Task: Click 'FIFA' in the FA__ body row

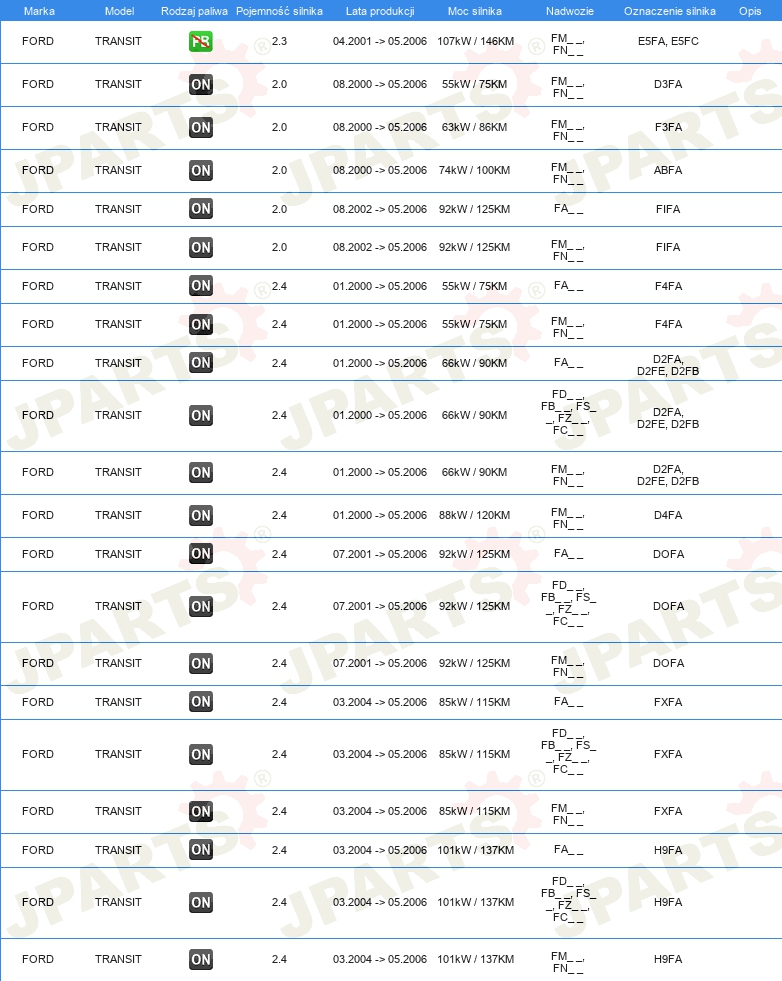Action: [x=668, y=209]
